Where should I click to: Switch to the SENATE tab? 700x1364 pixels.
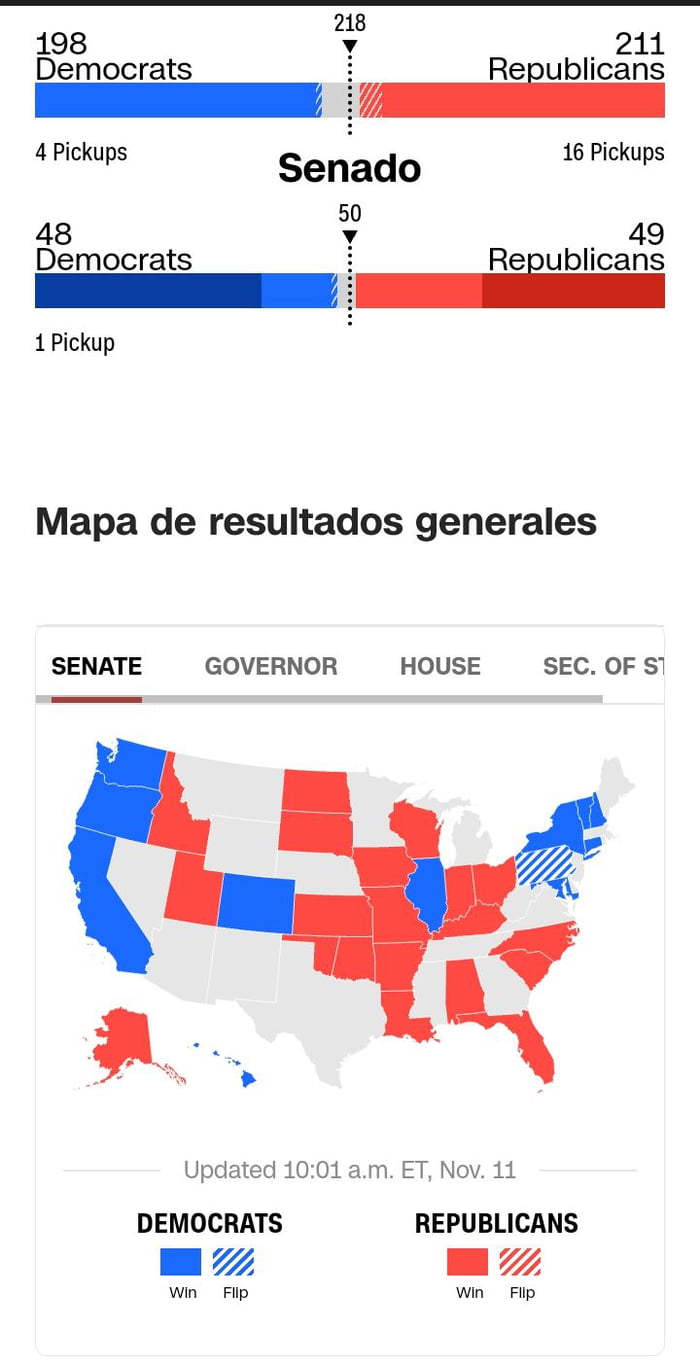click(x=96, y=665)
